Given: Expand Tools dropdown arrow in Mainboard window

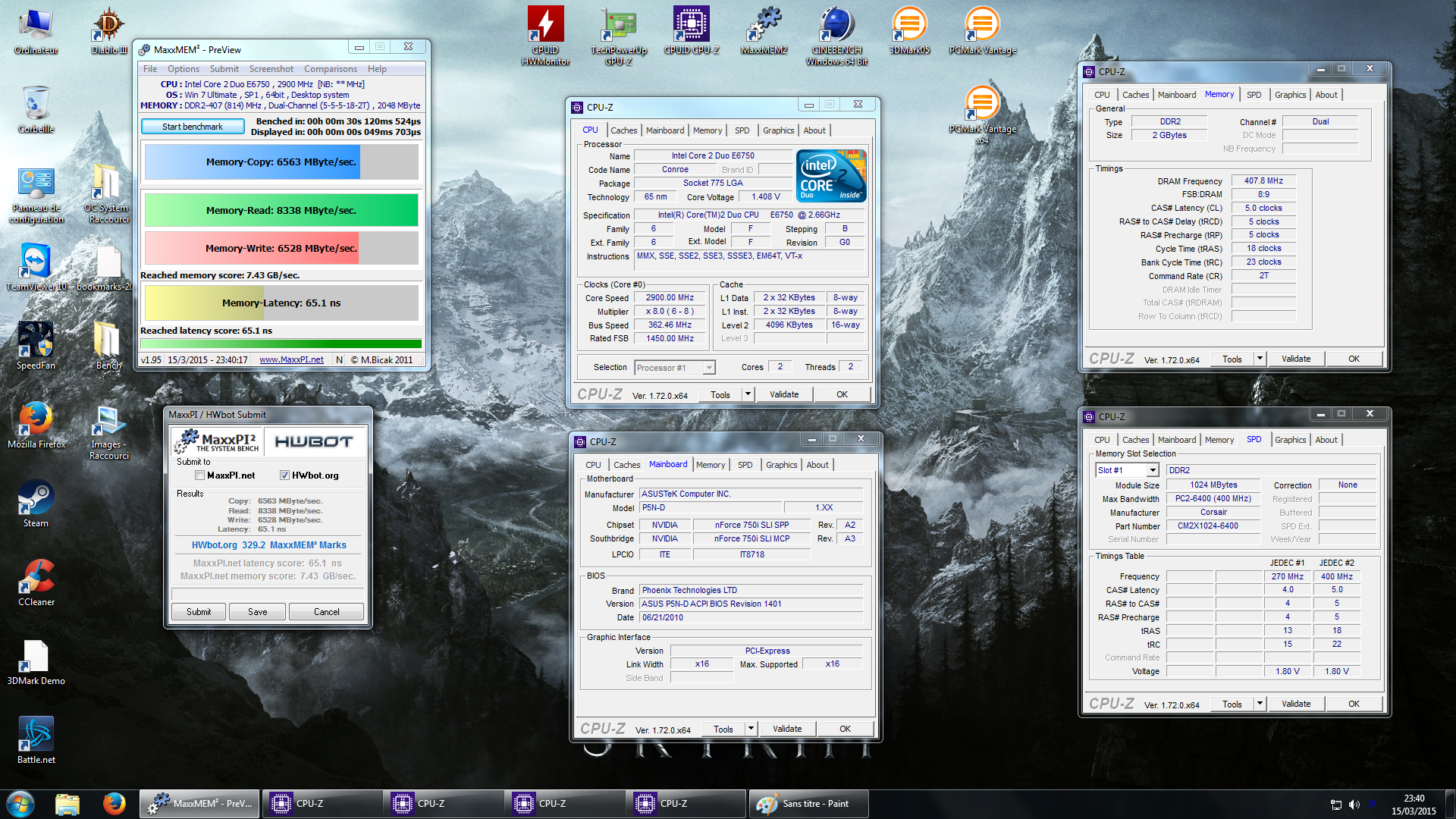Looking at the screenshot, I should point(751,729).
